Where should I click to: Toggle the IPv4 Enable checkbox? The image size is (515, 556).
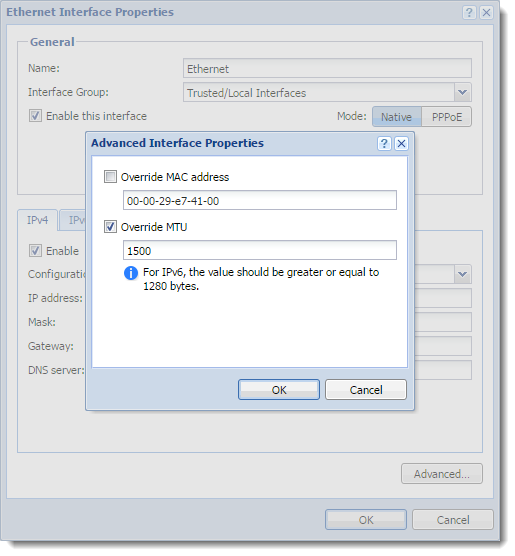pyautogui.click(x=35, y=253)
